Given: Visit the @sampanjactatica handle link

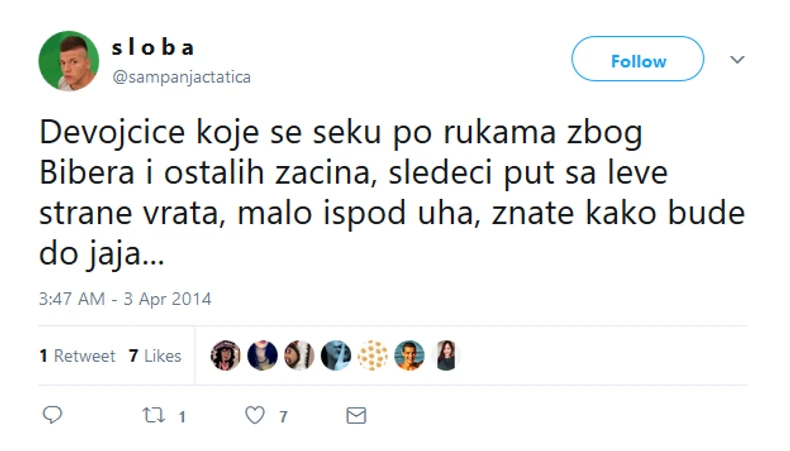Looking at the screenshot, I should (181, 77).
